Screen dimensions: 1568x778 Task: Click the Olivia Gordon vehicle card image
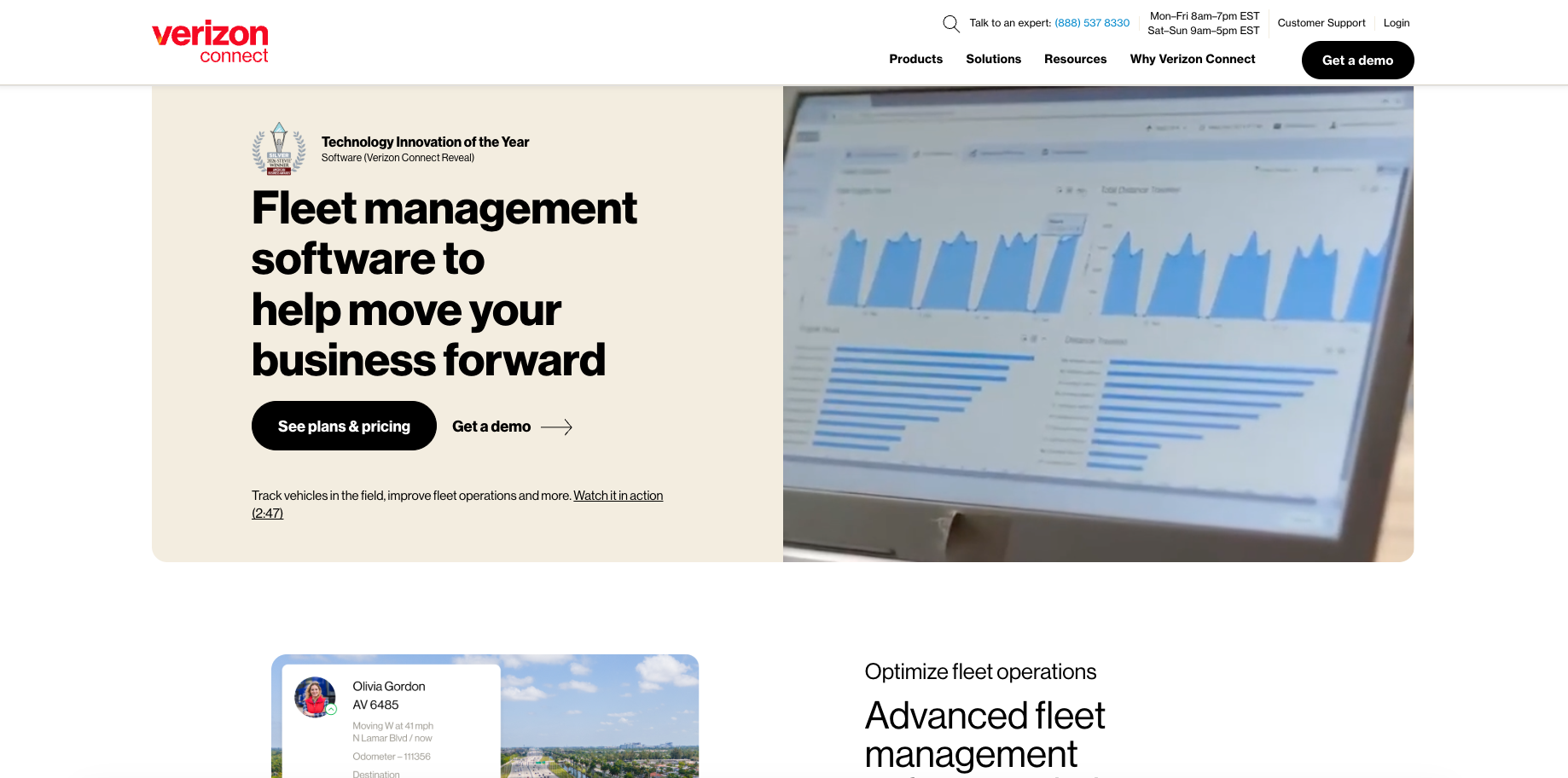click(x=485, y=716)
